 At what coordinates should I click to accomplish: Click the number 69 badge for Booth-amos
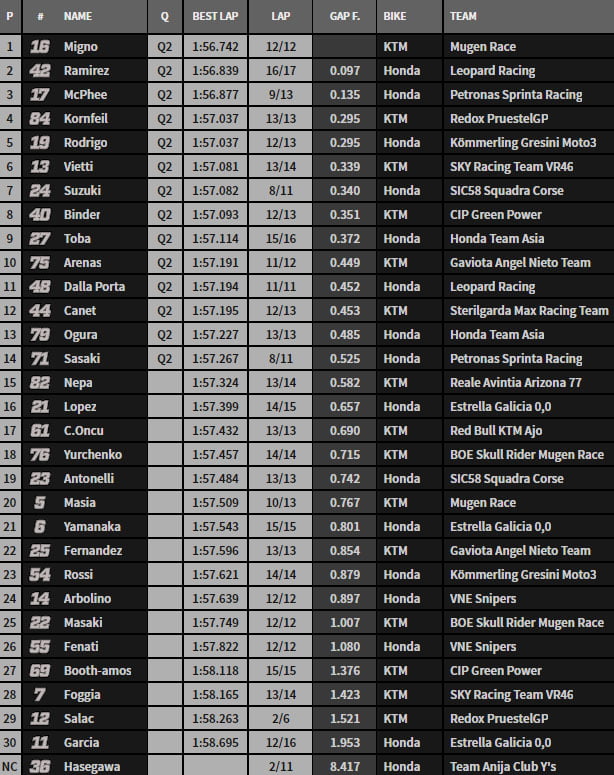pyautogui.click(x=39, y=671)
